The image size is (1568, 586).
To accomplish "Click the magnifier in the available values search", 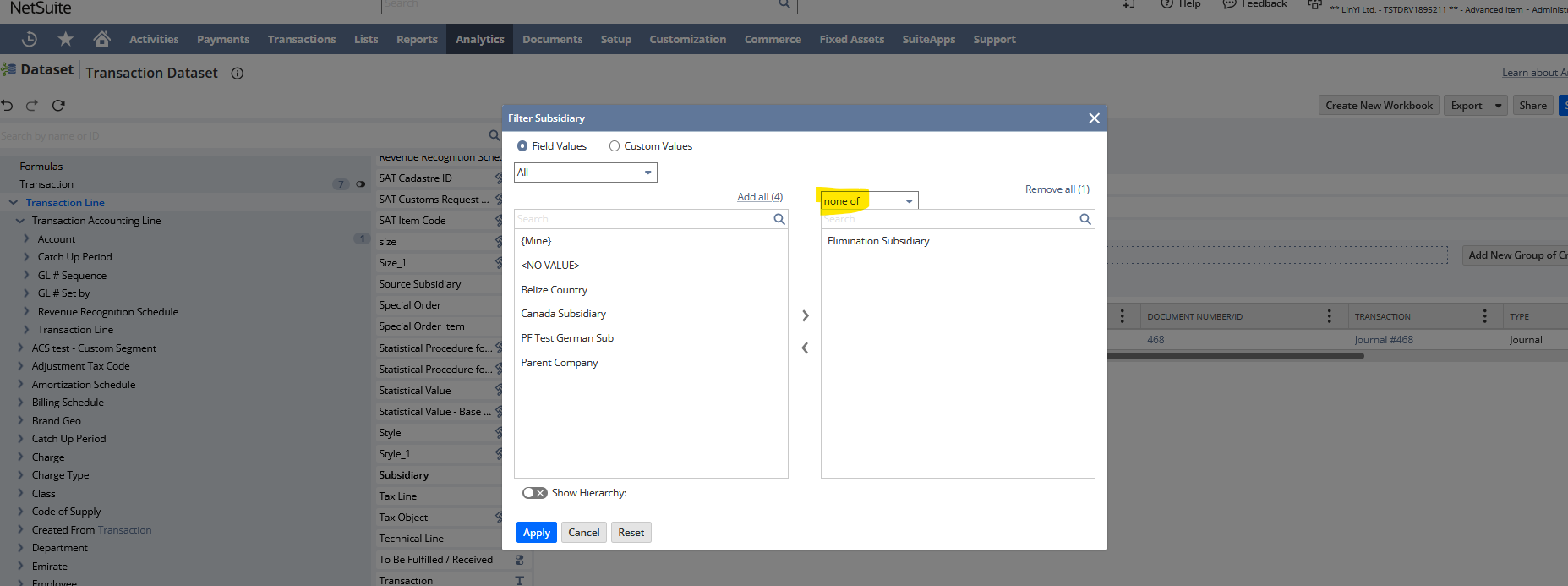I will point(779,219).
